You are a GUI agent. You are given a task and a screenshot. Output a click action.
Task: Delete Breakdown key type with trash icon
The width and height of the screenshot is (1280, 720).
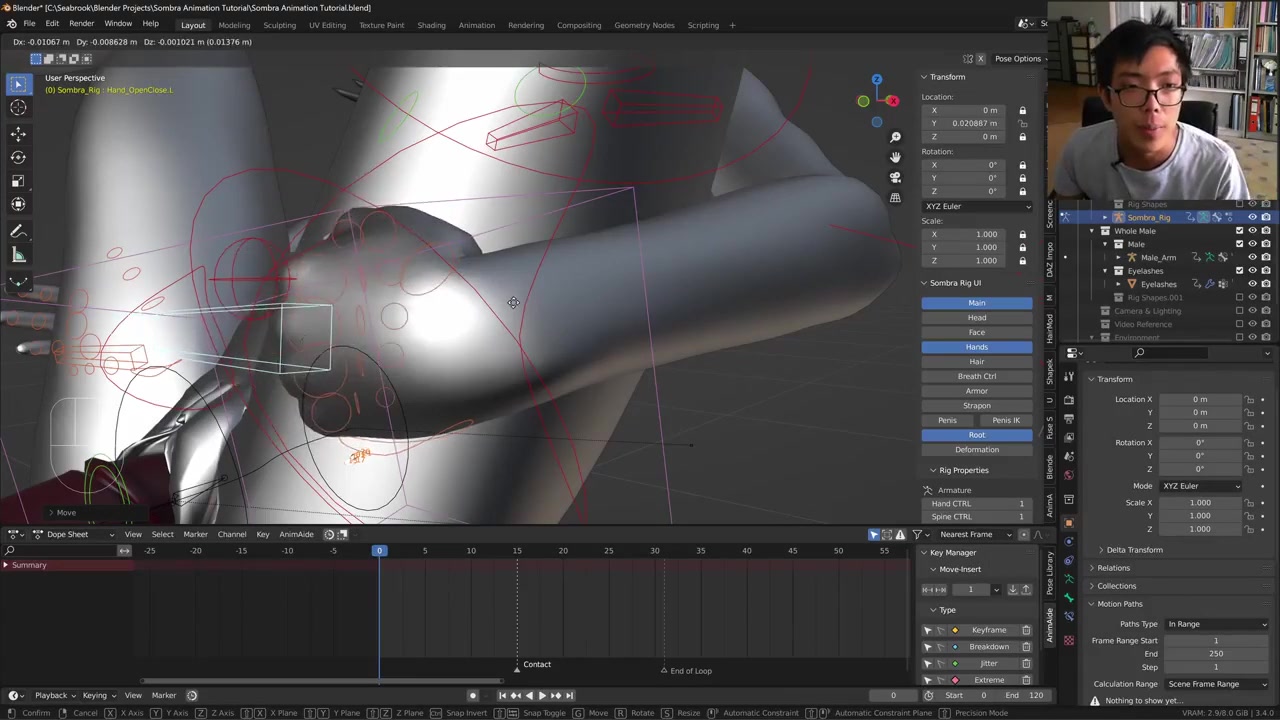1026,647
